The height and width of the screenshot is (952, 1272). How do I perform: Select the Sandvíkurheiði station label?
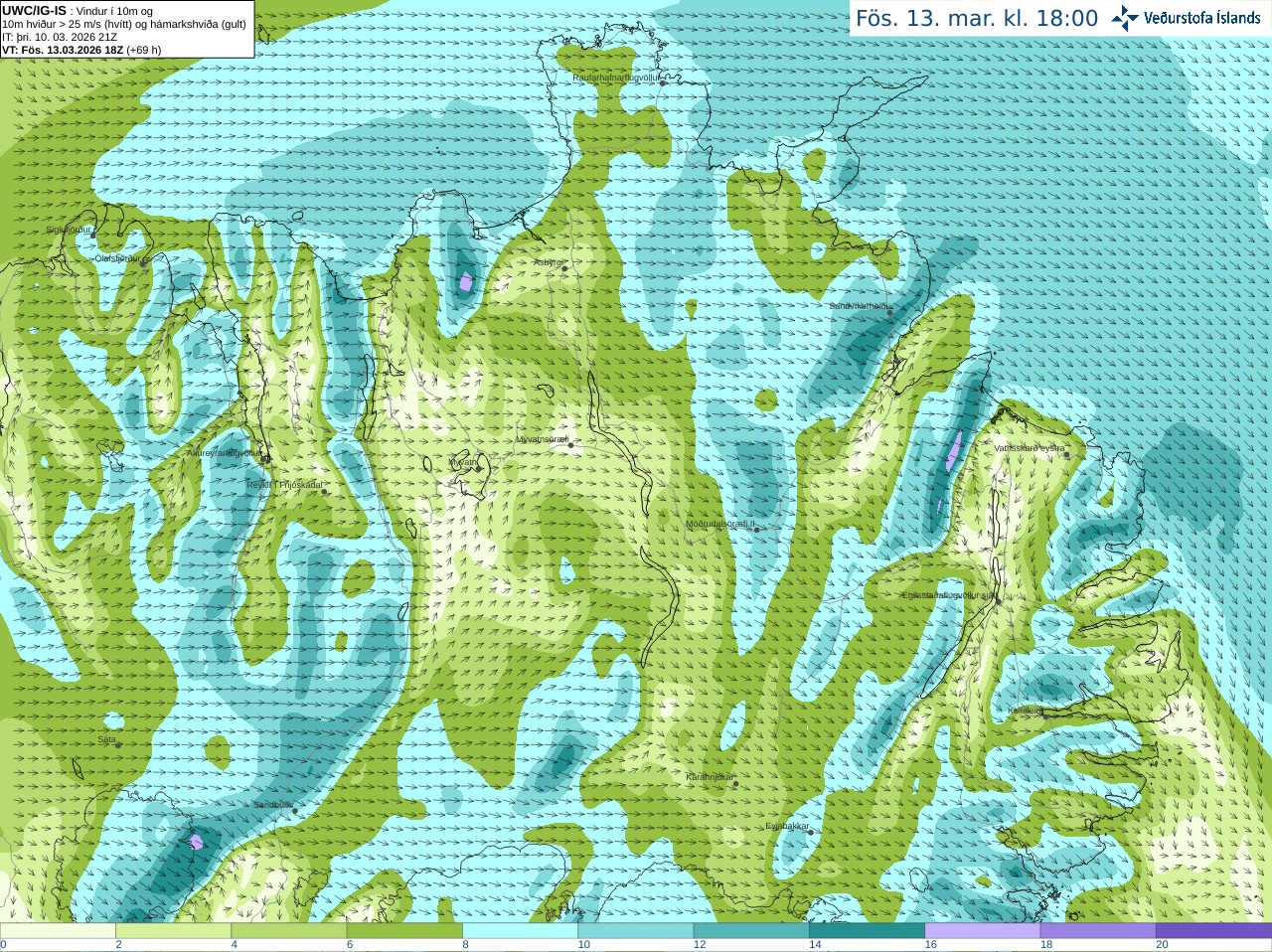860,306
